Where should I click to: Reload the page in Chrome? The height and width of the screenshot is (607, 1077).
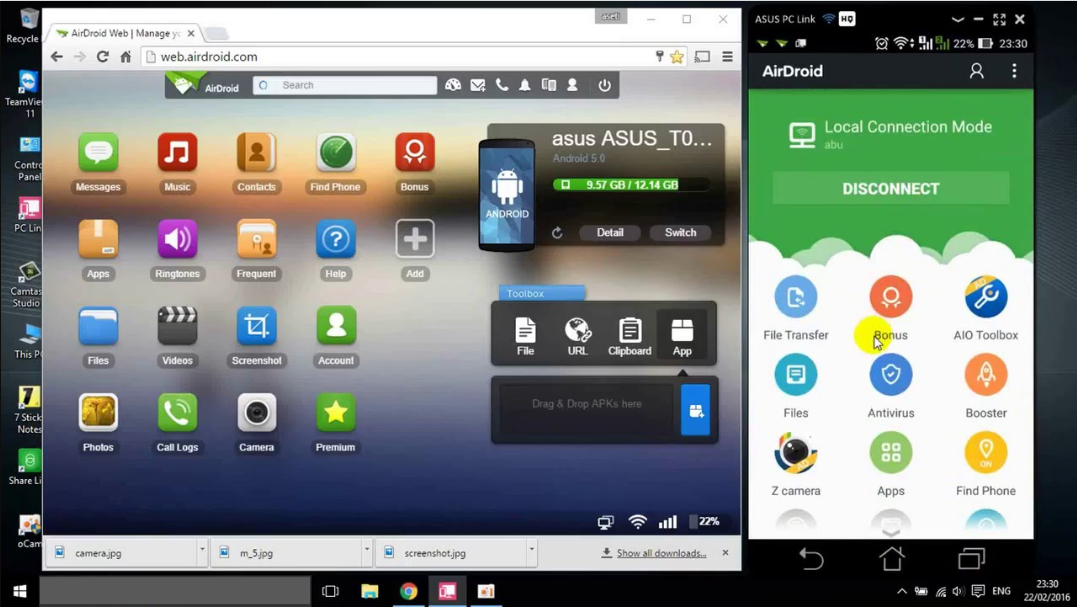tap(102, 57)
